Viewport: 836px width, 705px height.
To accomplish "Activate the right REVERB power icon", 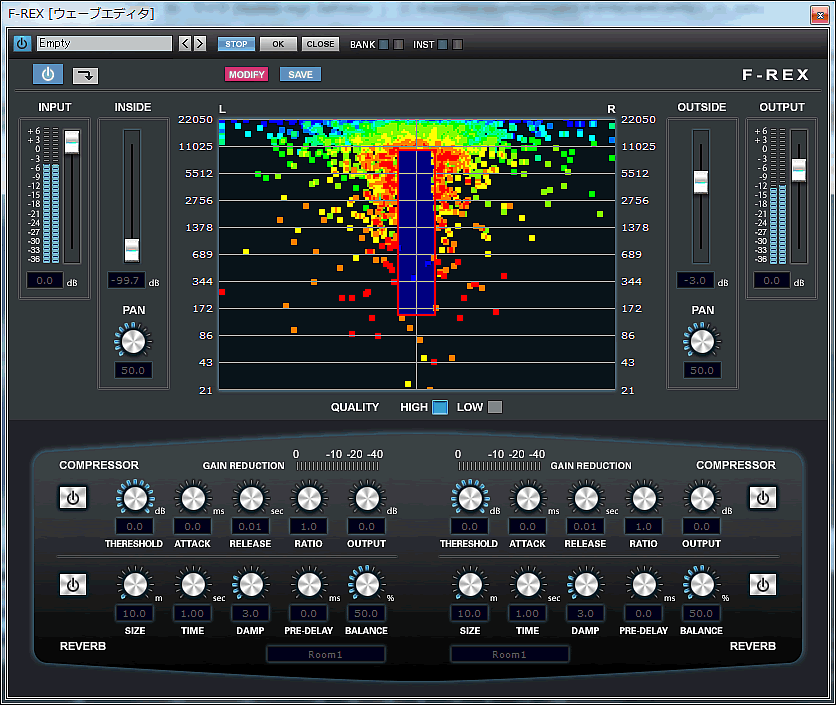I will pyautogui.click(x=763, y=584).
